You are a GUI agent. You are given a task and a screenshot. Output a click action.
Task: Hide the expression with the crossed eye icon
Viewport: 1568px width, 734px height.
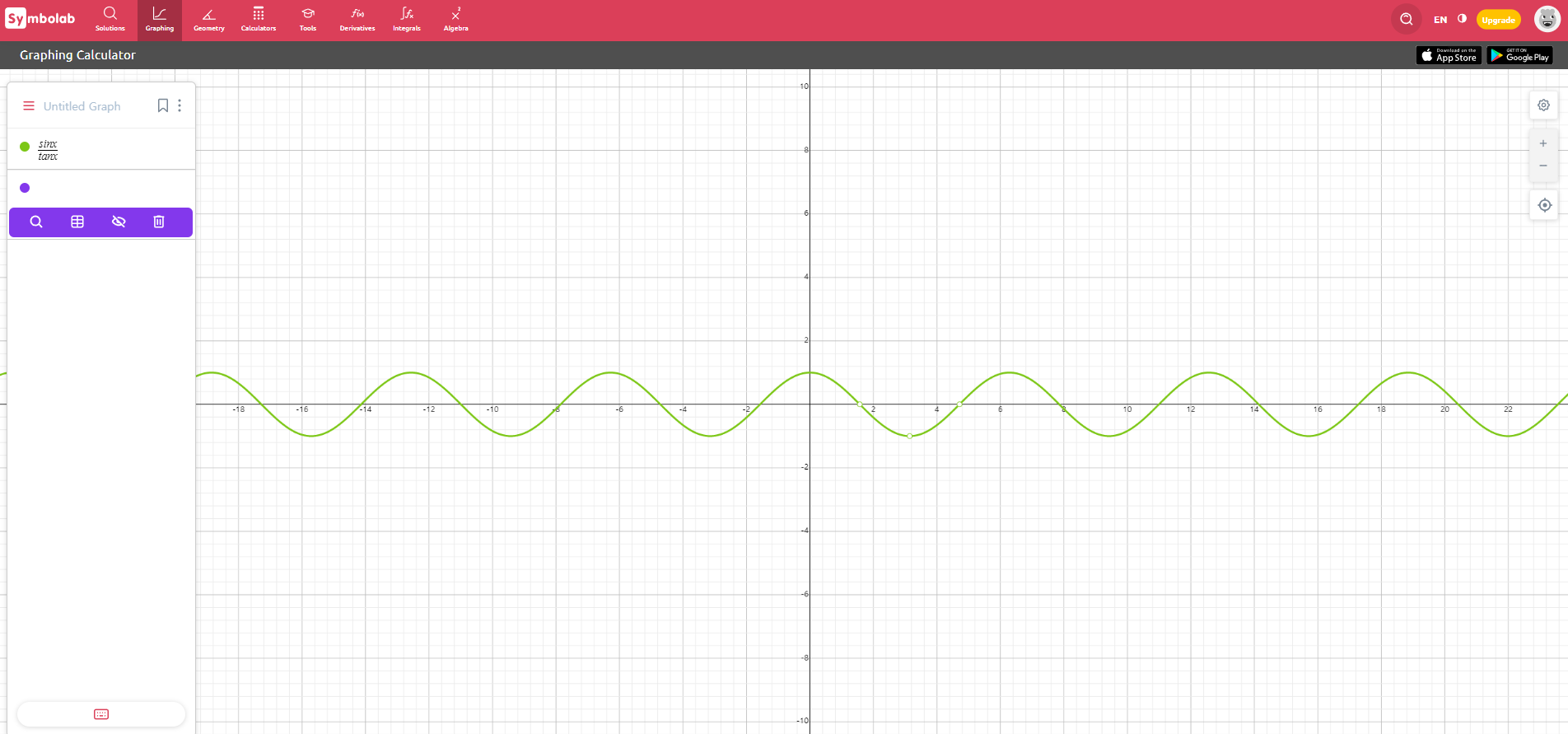click(119, 222)
